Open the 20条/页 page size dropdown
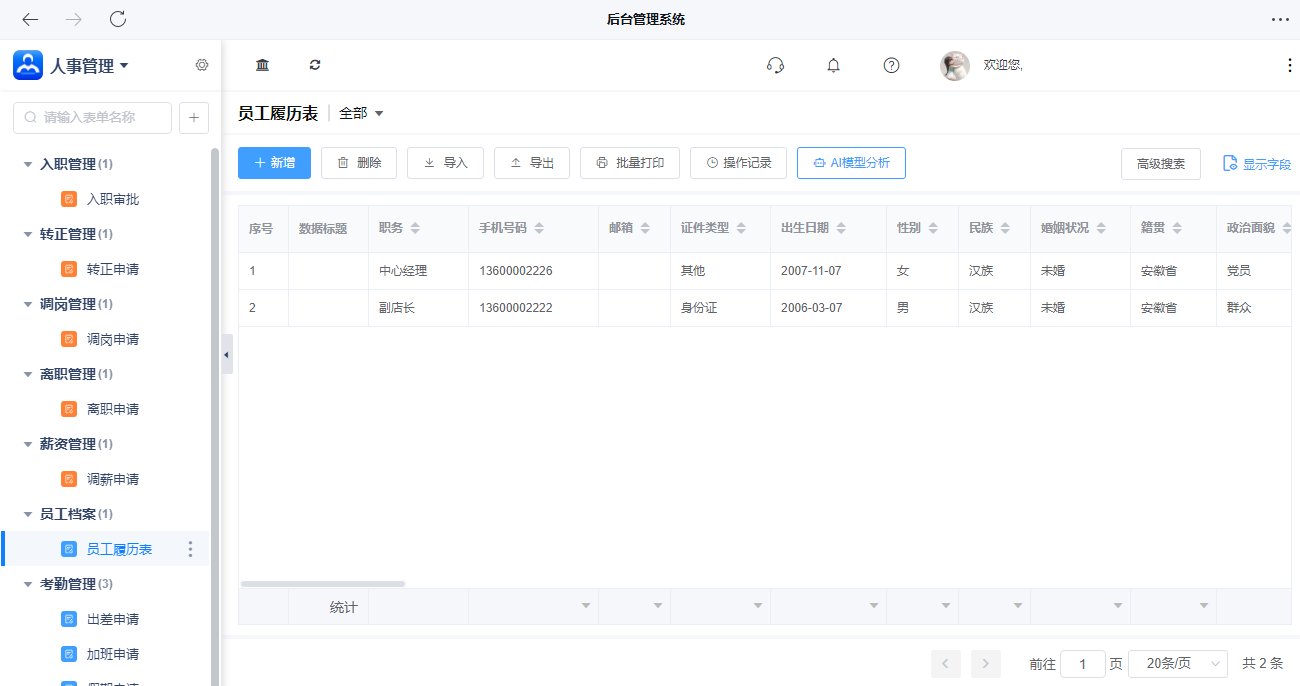The image size is (1300, 686). click(1177, 663)
